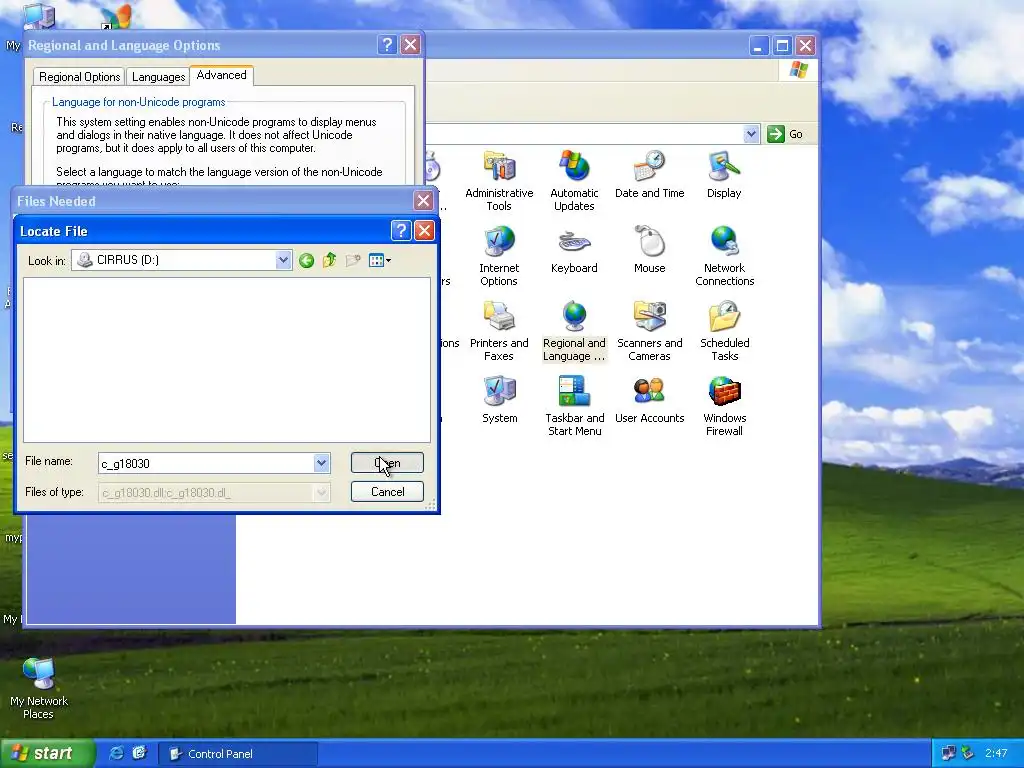Go up one folder level in Locate File
Image resolution: width=1024 pixels, height=768 pixels.
[329, 261]
